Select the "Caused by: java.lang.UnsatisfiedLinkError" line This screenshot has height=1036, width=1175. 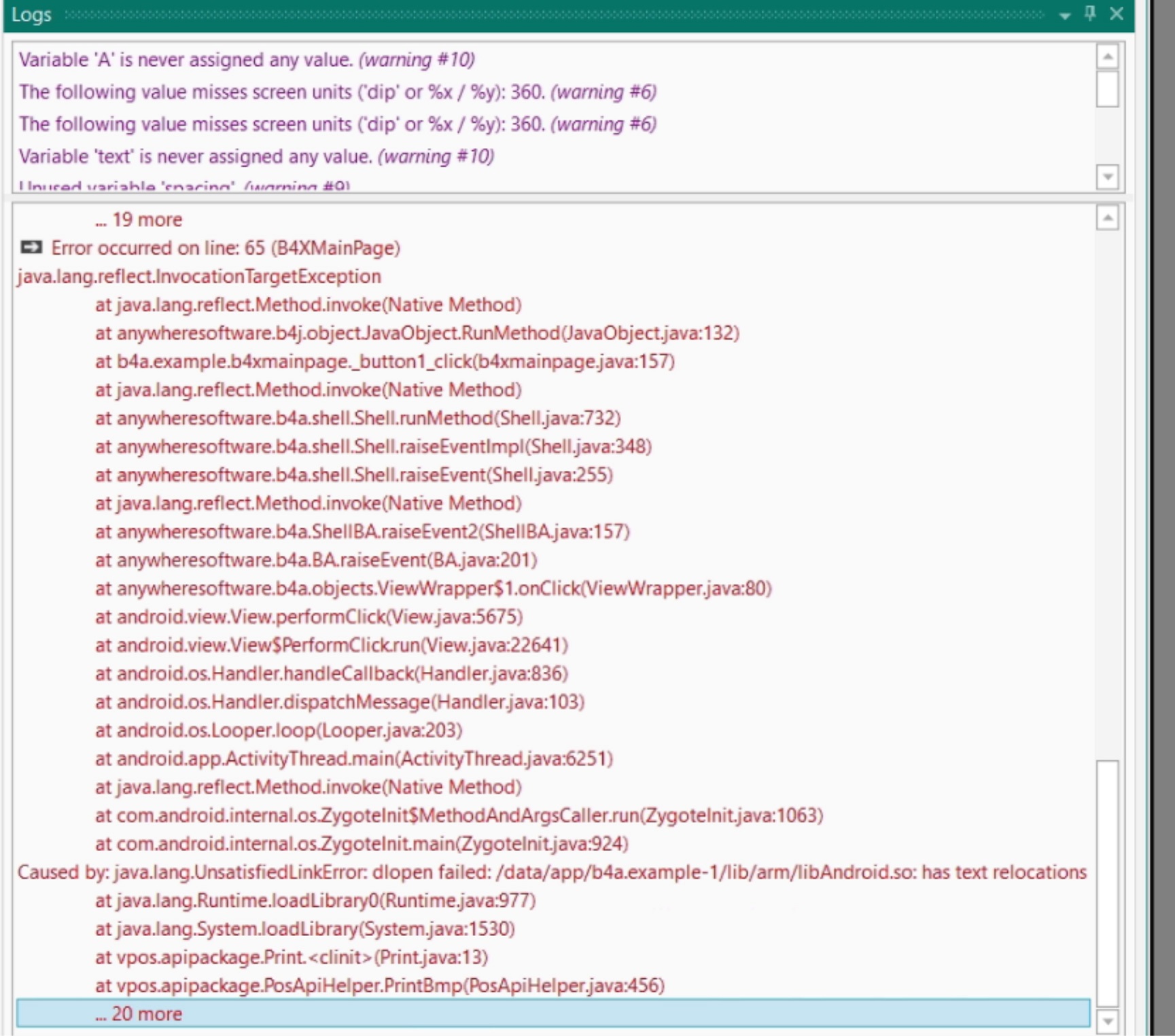(x=552, y=872)
